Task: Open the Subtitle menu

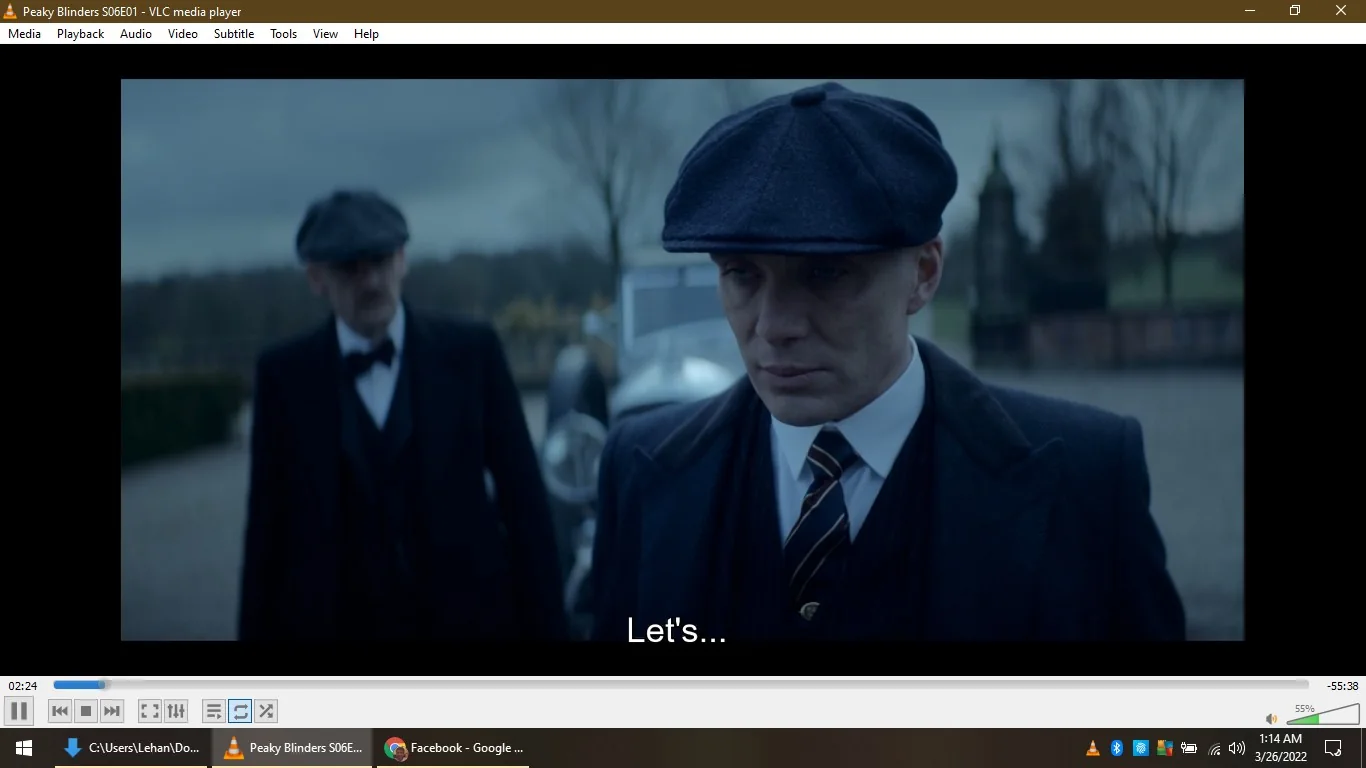Action: pos(234,34)
